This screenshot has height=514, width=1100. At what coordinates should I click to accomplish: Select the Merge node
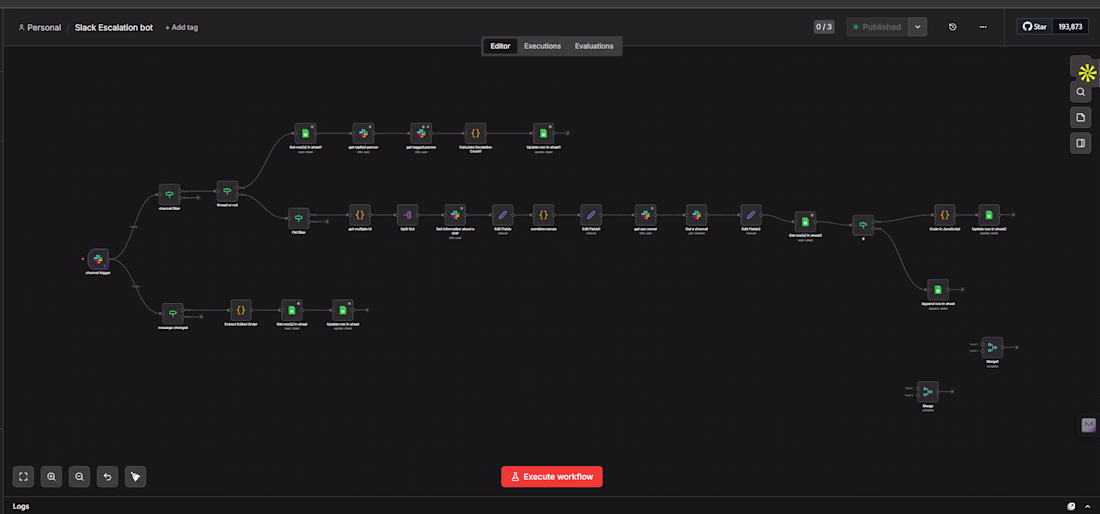point(927,392)
